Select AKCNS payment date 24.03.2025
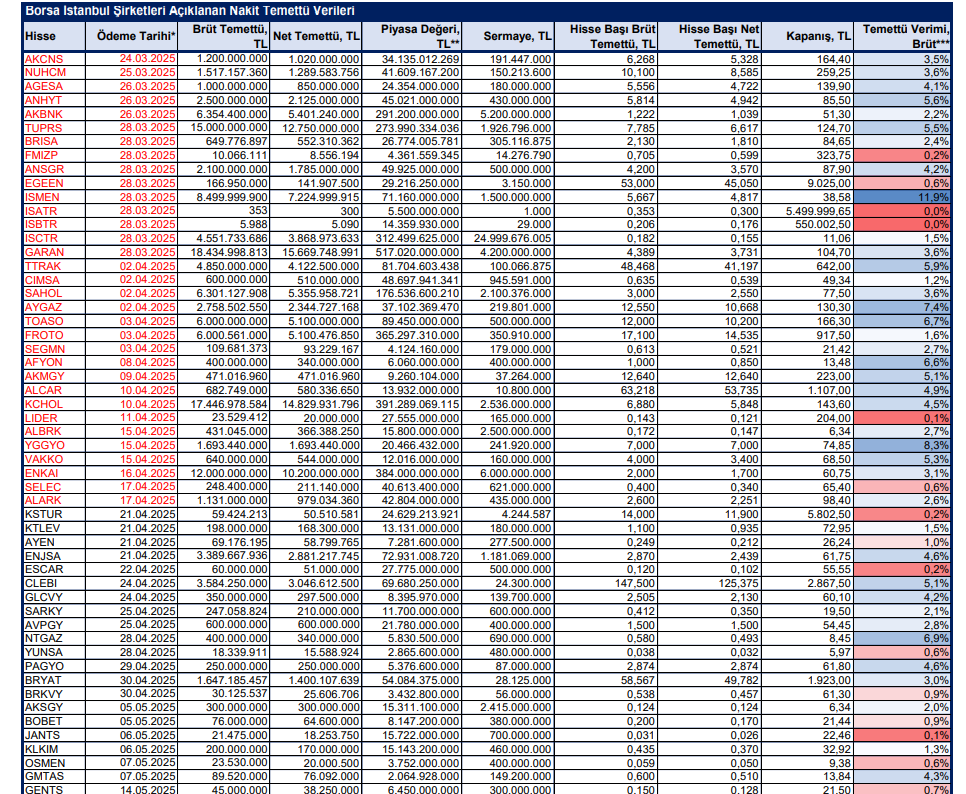The image size is (966, 794). click(148, 59)
